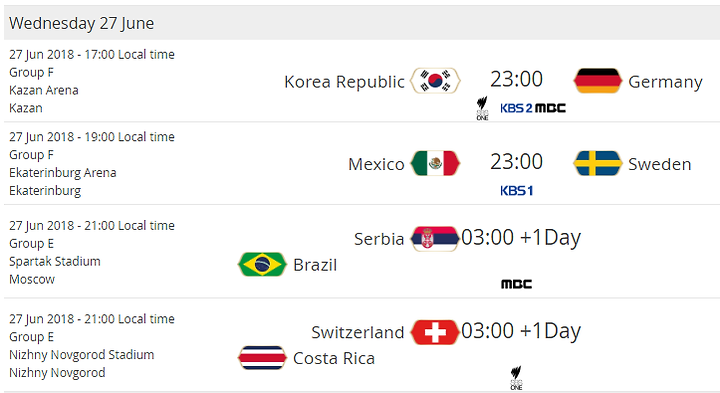Click SBS ONE logo under Switzerland-Costa Rica match
Screen dimensions: 720x393
[x=517, y=378]
